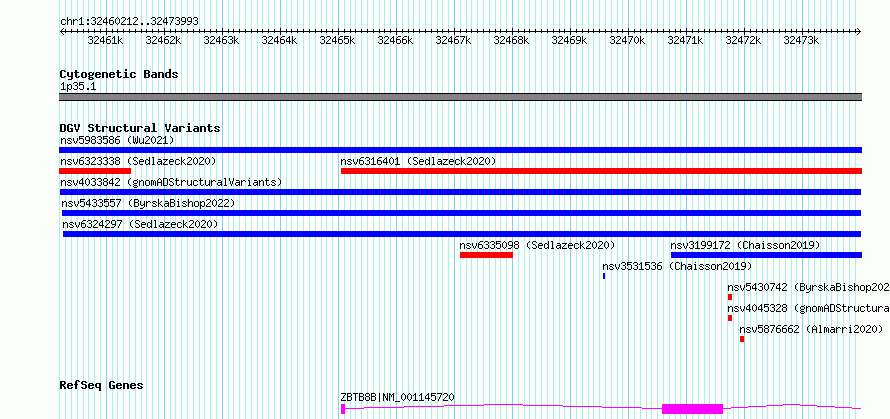Click the 32467k ruler tick label
The image size is (890, 419).
453,40
